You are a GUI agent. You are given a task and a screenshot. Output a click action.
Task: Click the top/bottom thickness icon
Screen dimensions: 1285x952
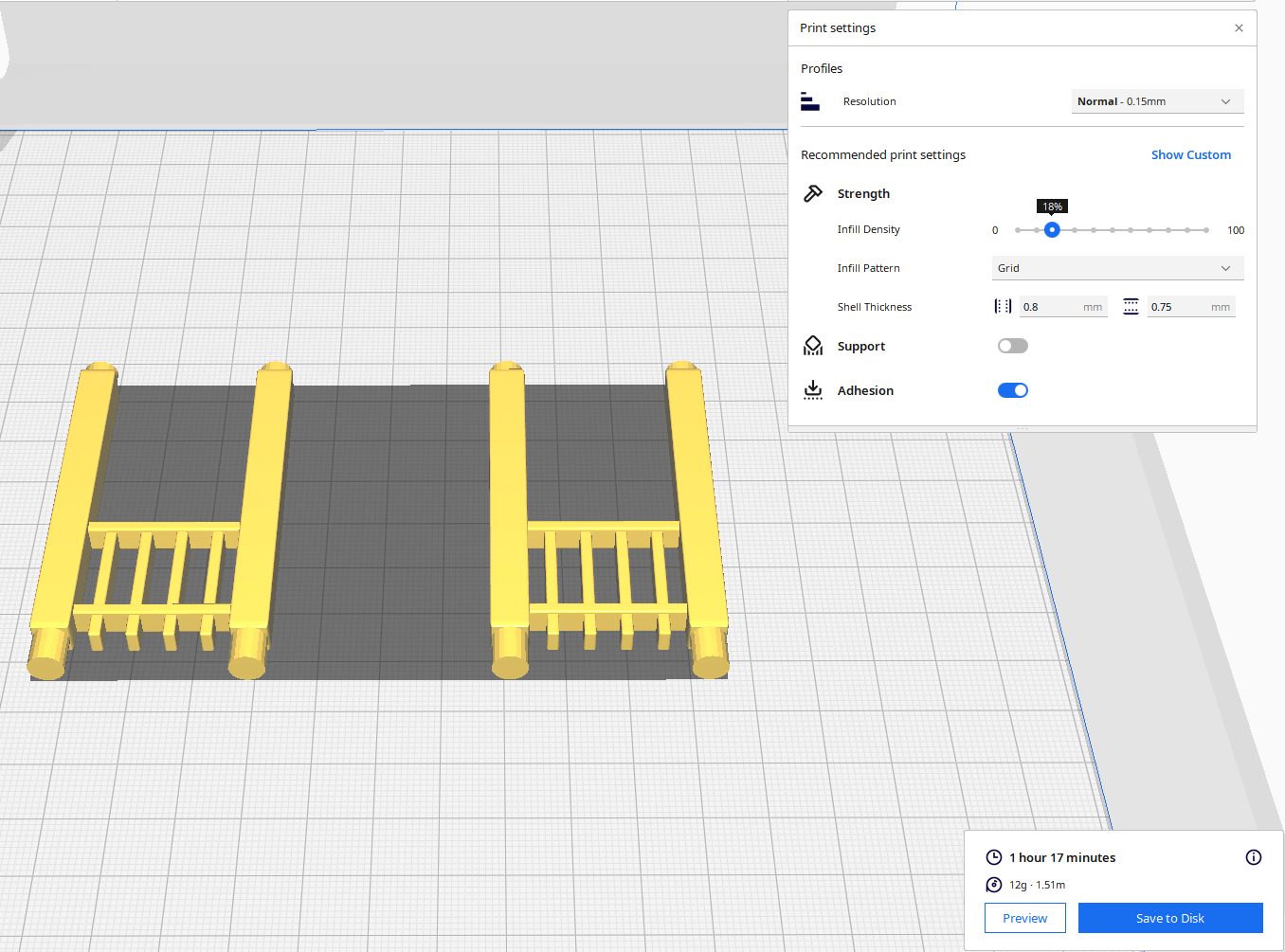[1131, 307]
